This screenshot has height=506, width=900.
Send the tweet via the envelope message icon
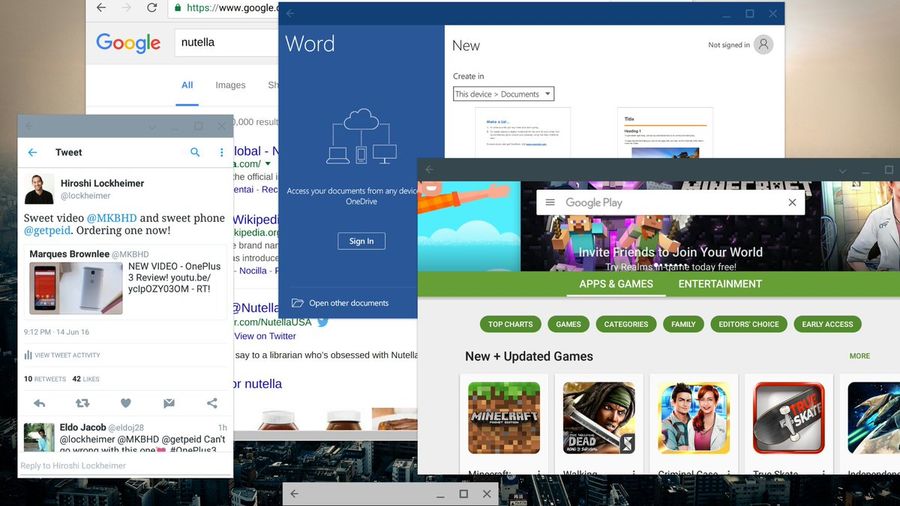coord(169,403)
